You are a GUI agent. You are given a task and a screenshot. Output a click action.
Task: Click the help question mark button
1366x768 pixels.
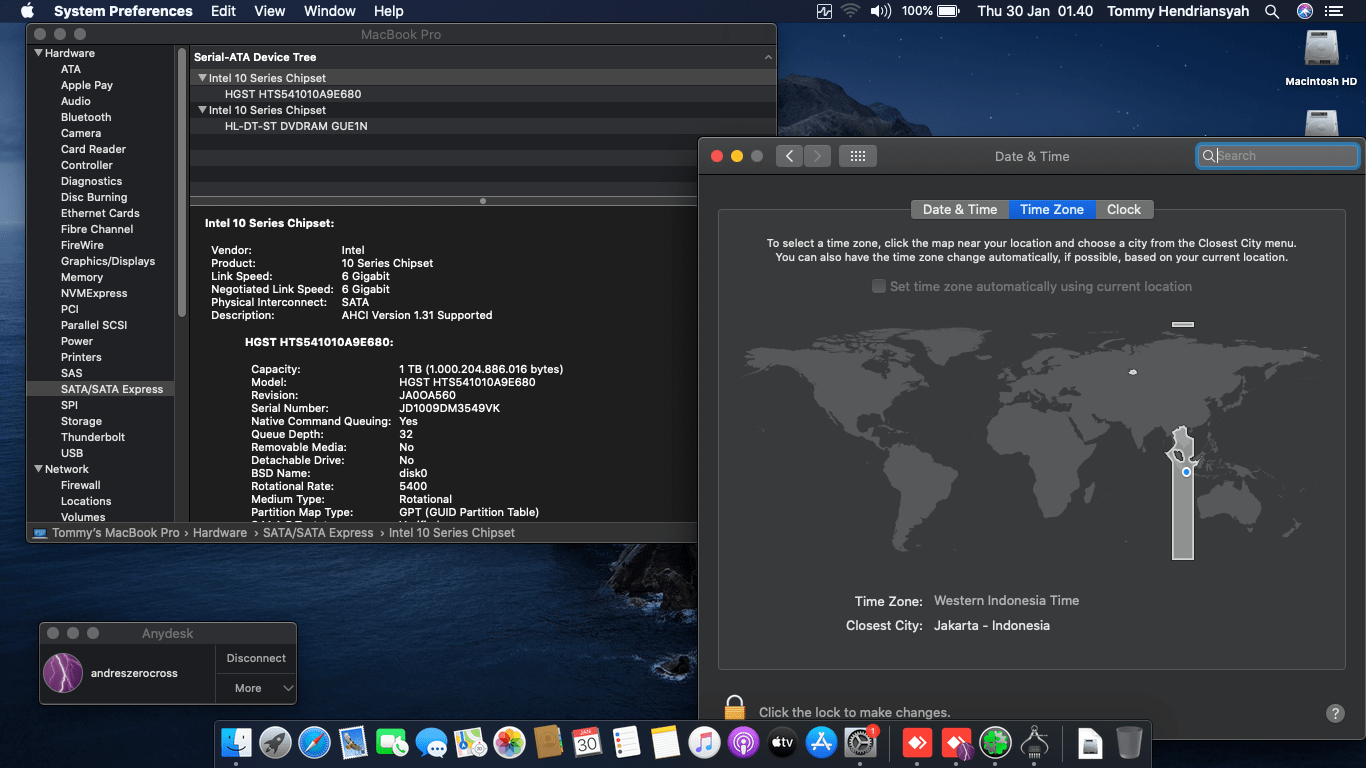pyautogui.click(x=1335, y=713)
